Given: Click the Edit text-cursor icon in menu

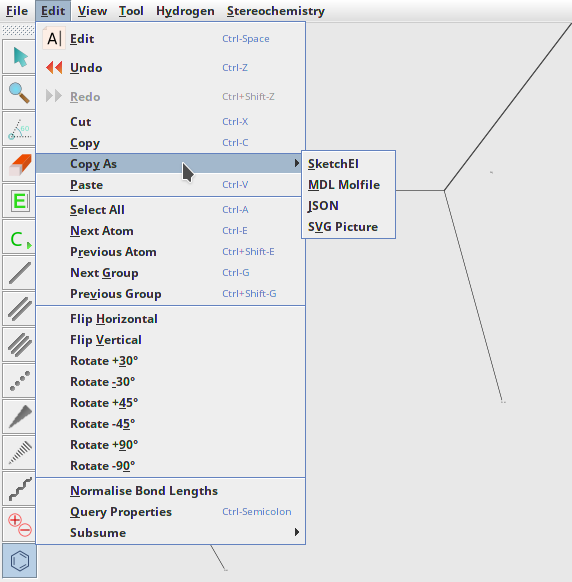Looking at the screenshot, I should (x=54, y=39).
